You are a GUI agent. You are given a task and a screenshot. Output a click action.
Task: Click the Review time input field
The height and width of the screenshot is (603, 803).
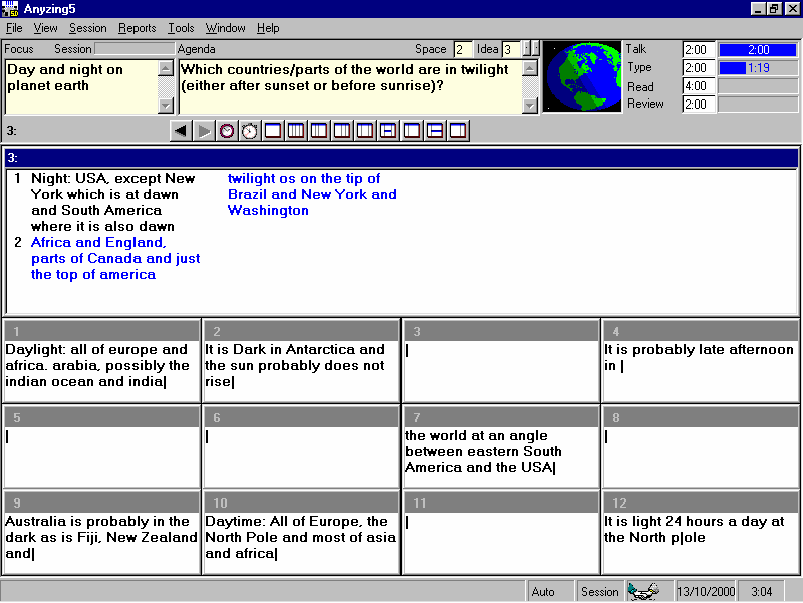pyautogui.click(x=699, y=105)
